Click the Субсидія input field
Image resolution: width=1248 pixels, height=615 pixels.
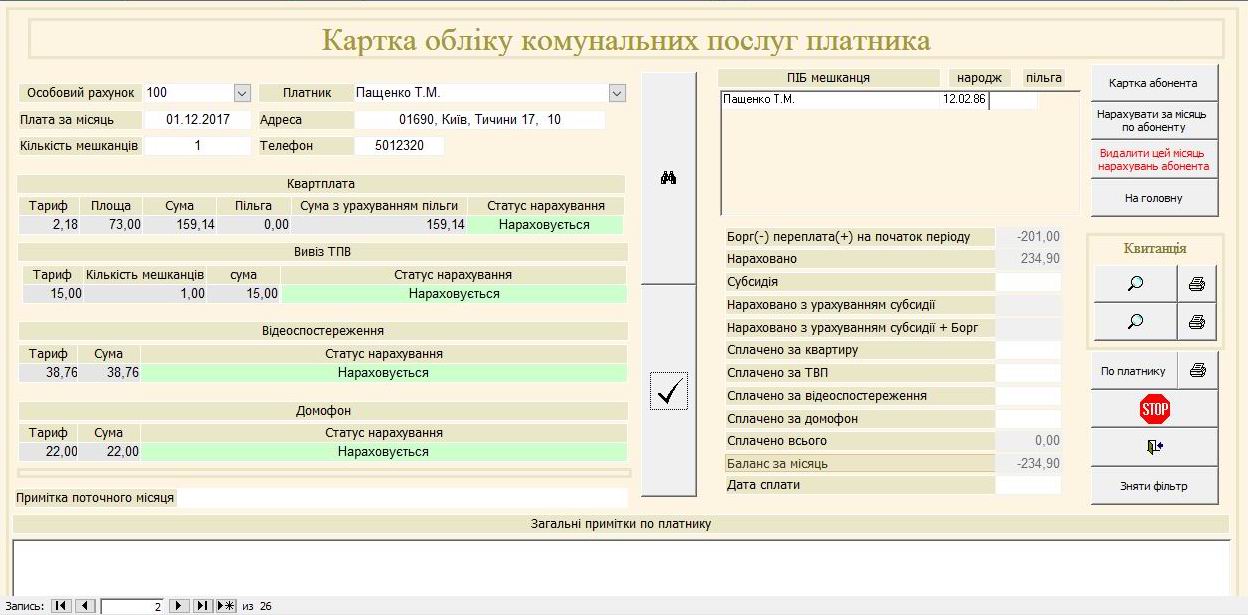pyautogui.click(x=1028, y=282)
